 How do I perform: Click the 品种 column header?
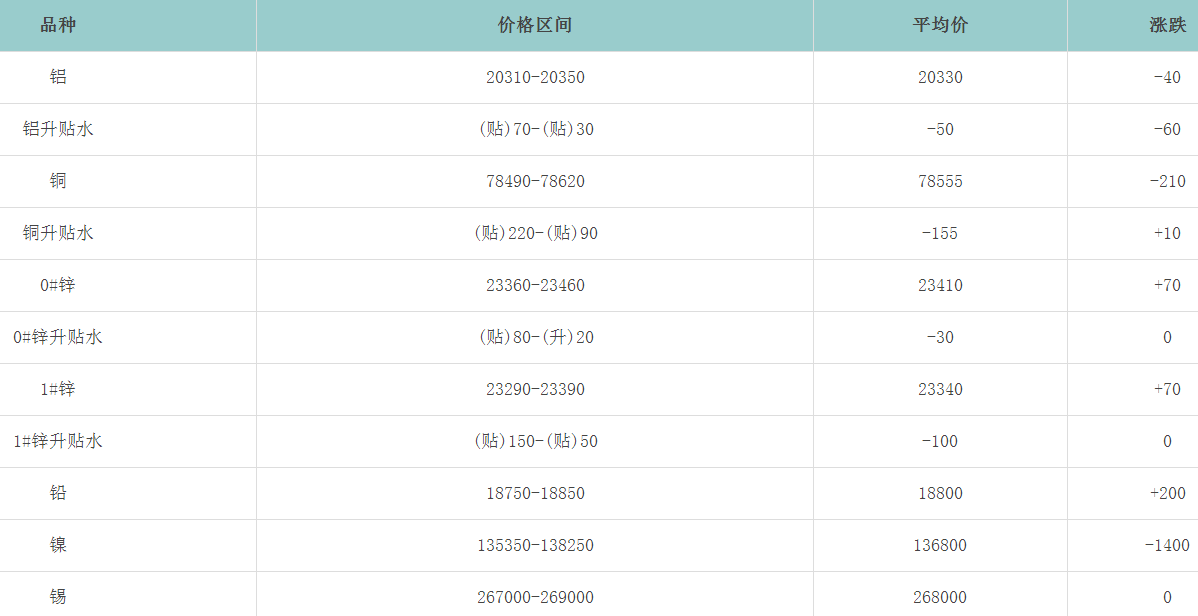(x=58, y=25)
